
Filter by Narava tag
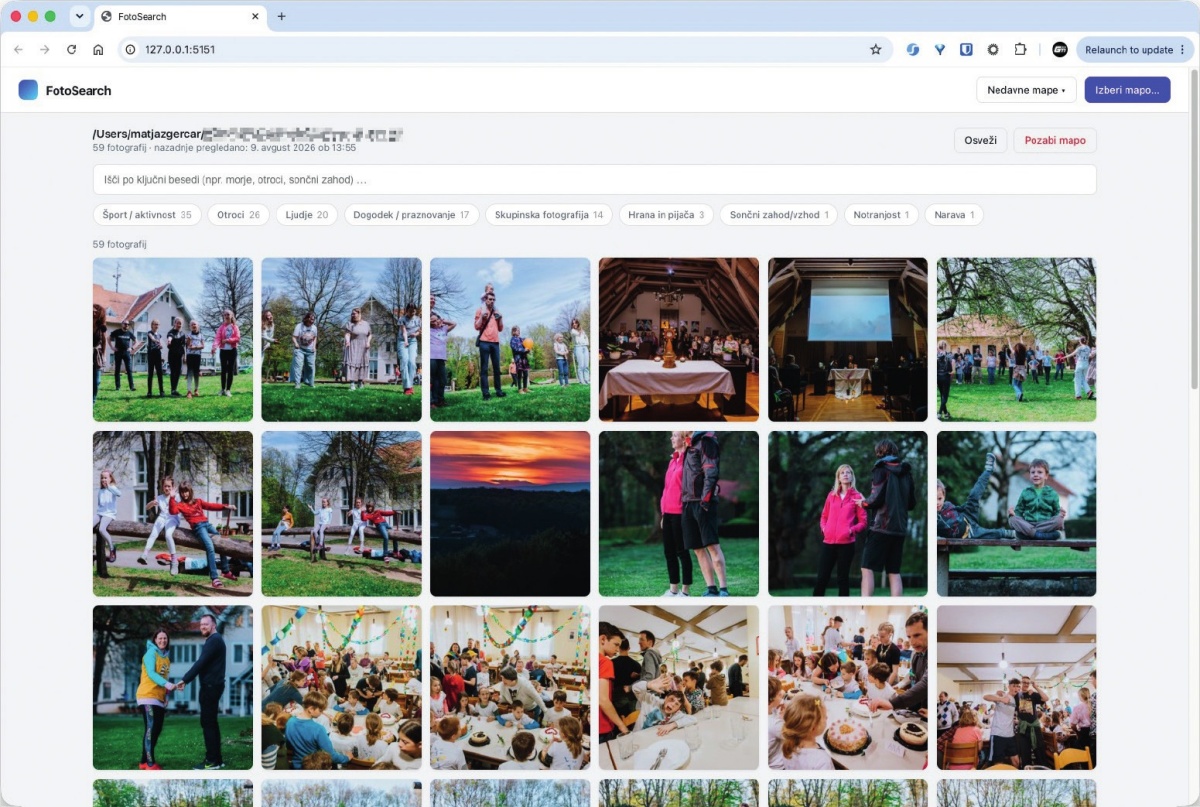(x=953, y=215)
